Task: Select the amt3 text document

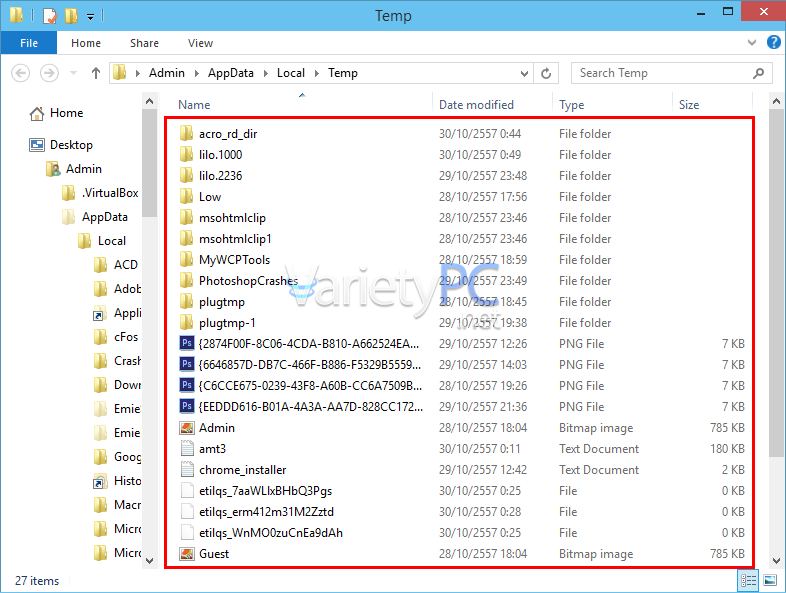Action: (203, 449)
